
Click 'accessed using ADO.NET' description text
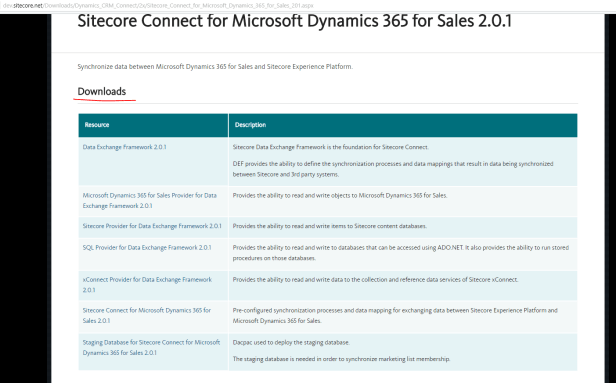[401, 253]
